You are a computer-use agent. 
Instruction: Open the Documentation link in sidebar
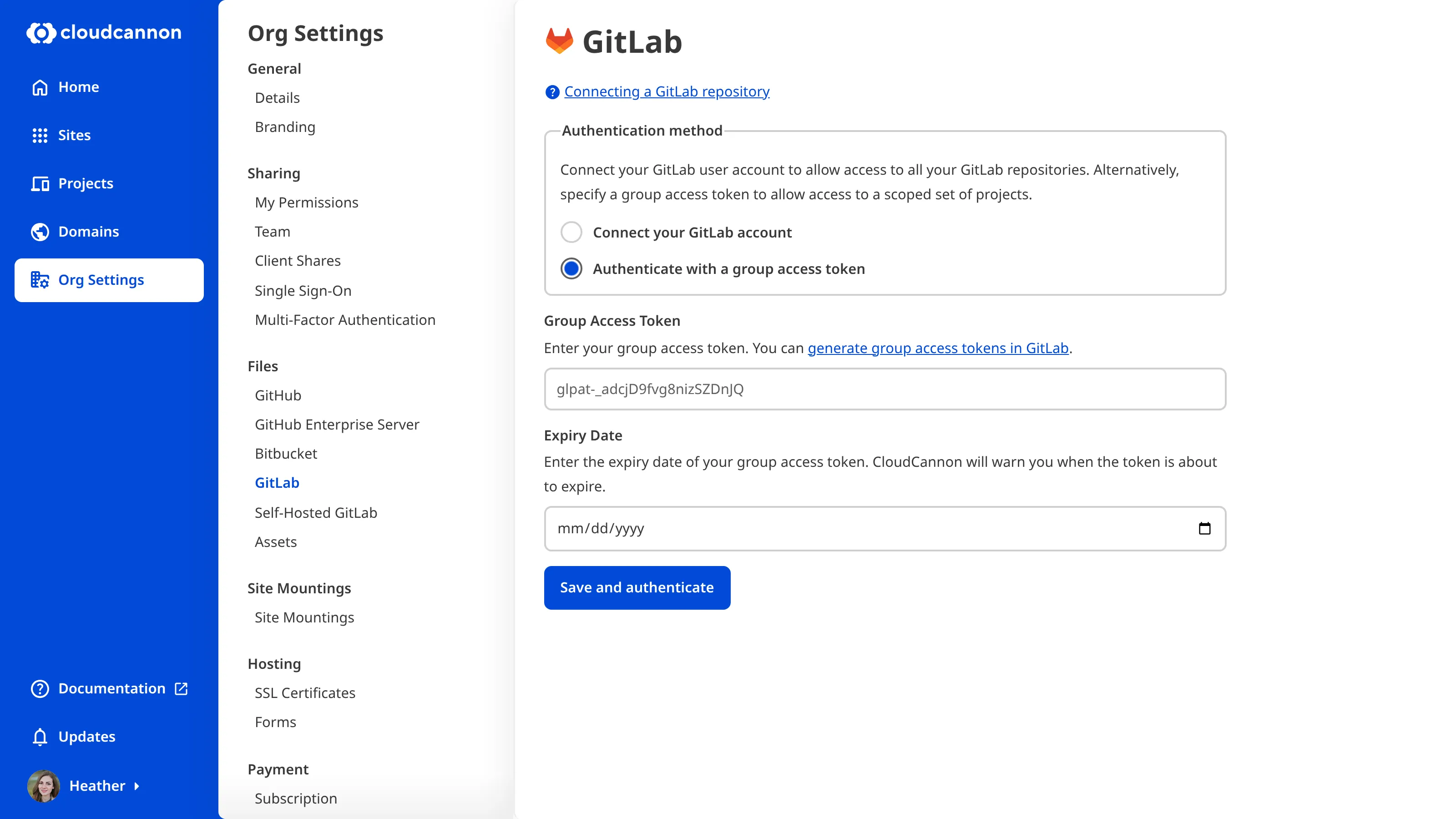click(111, 688)
